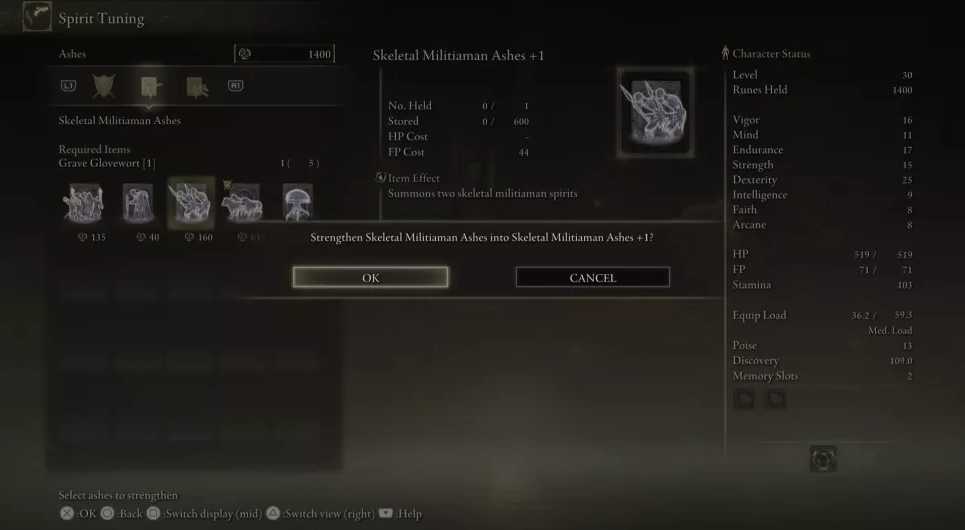Click the L1 previous category indicator
965x530 pixels.
[68, 86]
